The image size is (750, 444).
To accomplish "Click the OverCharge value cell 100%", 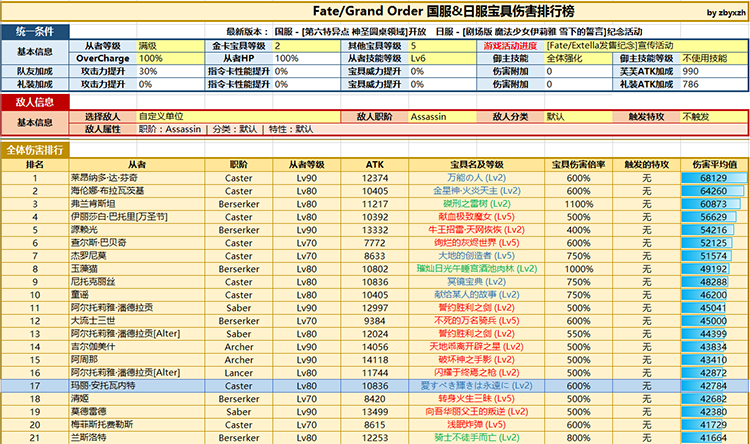I will click(170, 58).
